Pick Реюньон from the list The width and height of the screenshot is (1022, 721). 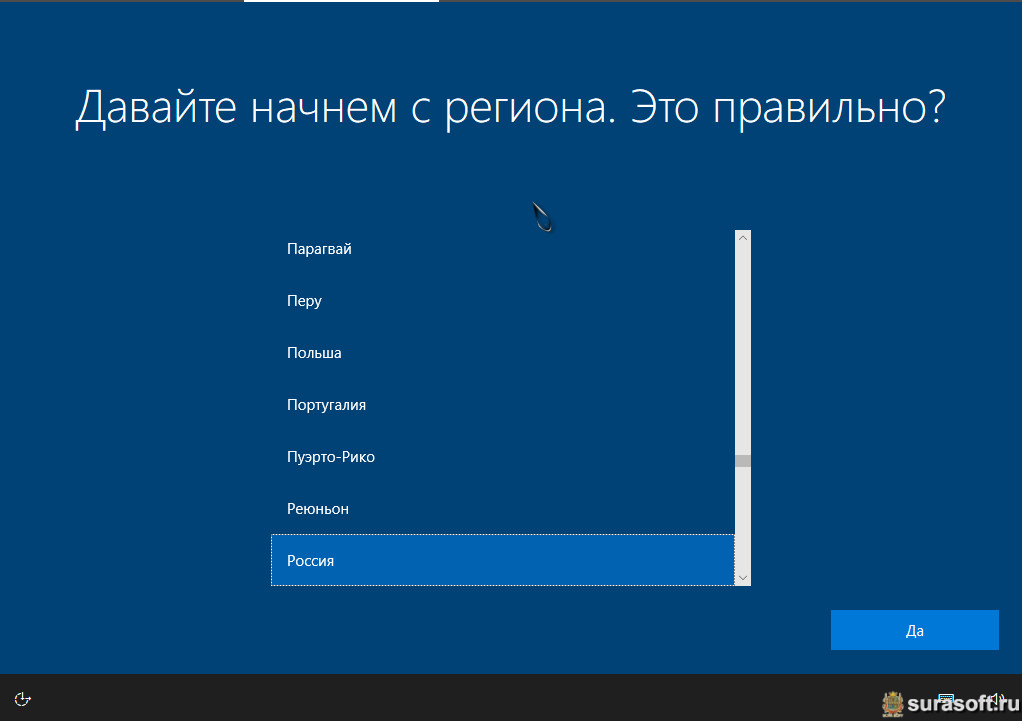click(x=317, y=509)
